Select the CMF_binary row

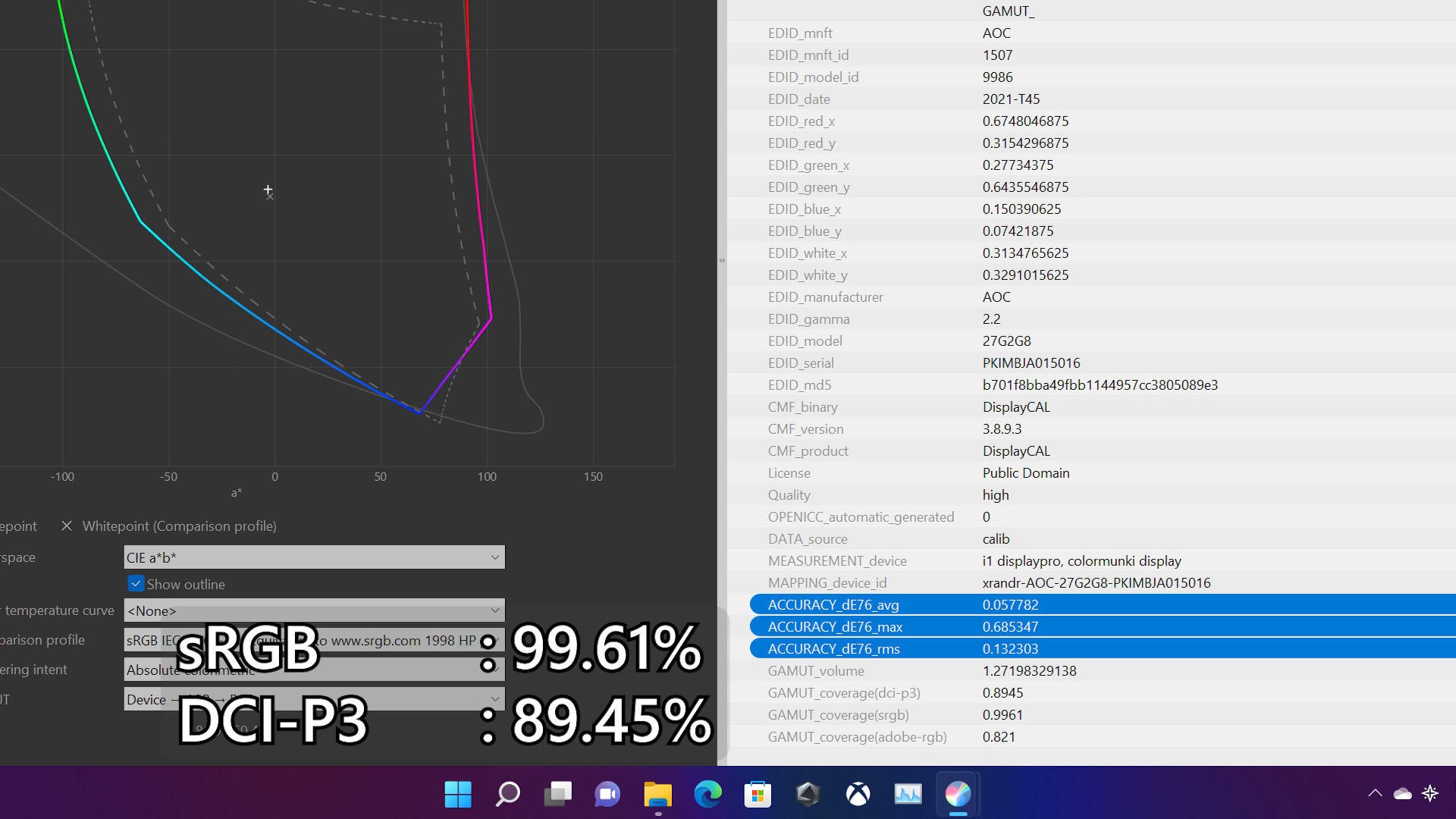point(1091,406)
